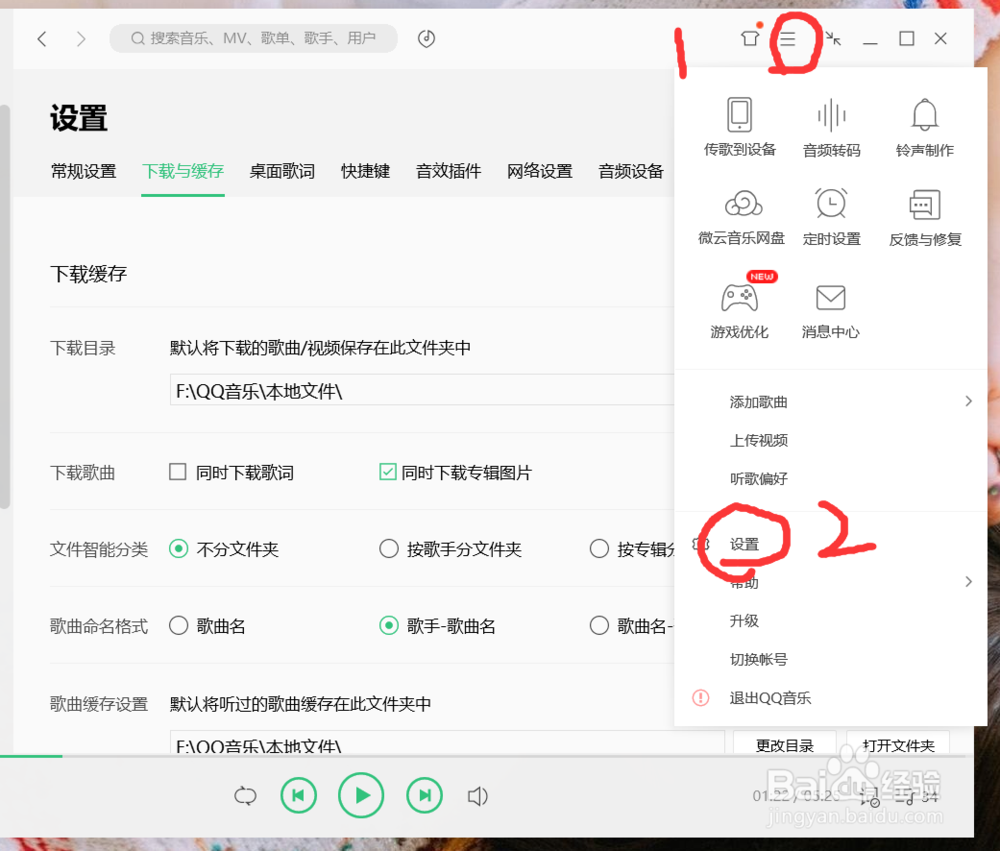
Task: Choose 上传视频 in the menu
Action: coord(759,440)
